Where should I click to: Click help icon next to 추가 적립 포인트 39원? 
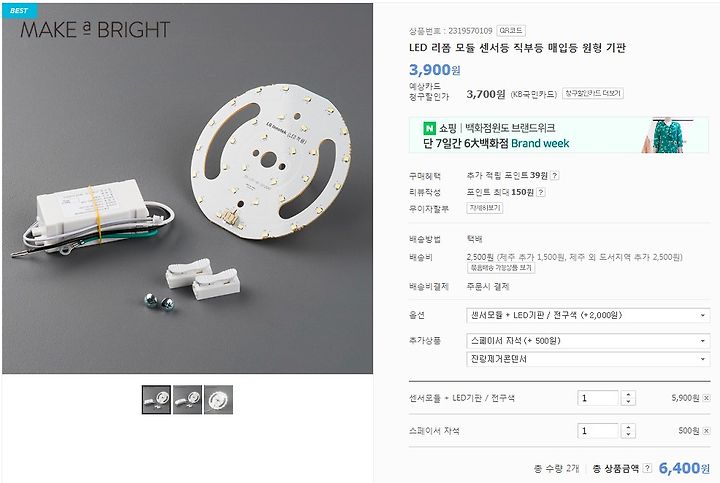click(x=555, y=175)
